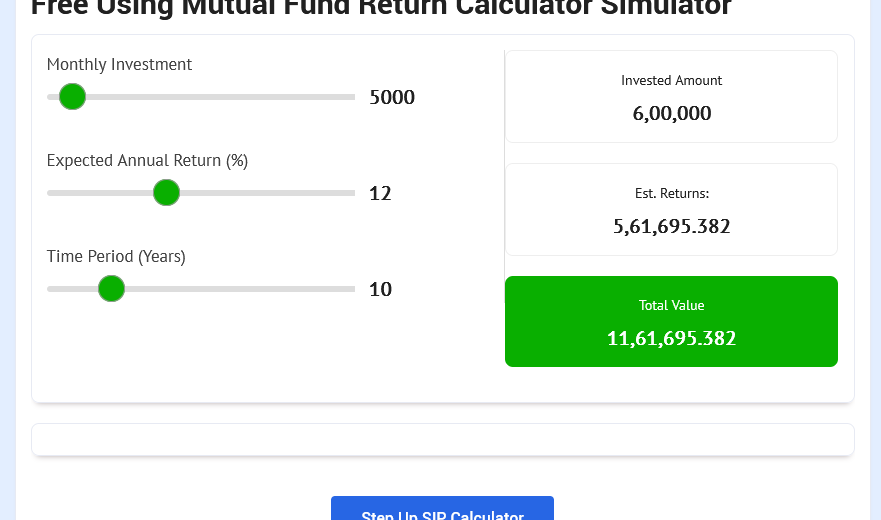881x520 pixels.
Task: Click the Monthly Investment label
Action: (119, 64)
